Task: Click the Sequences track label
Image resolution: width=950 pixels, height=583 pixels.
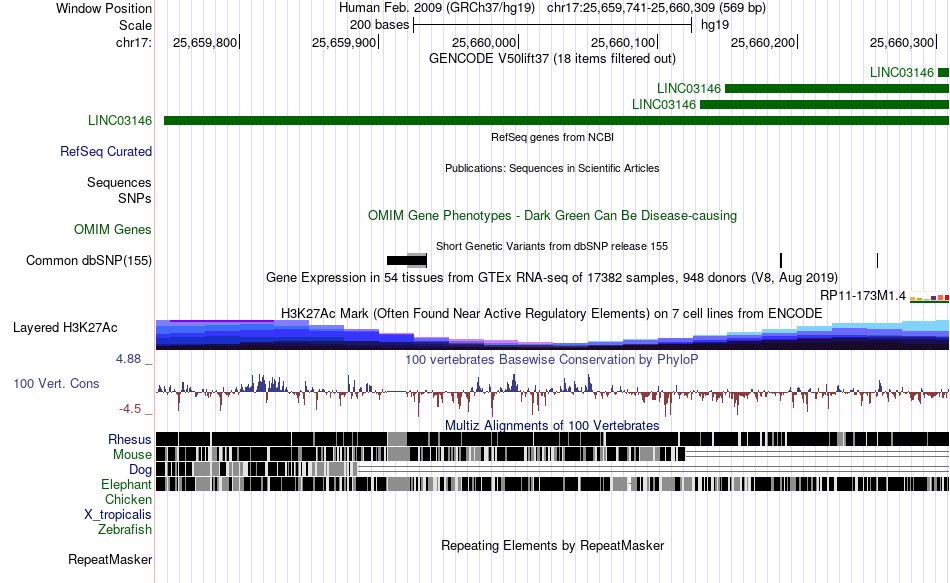Action: tap(119, 182)
